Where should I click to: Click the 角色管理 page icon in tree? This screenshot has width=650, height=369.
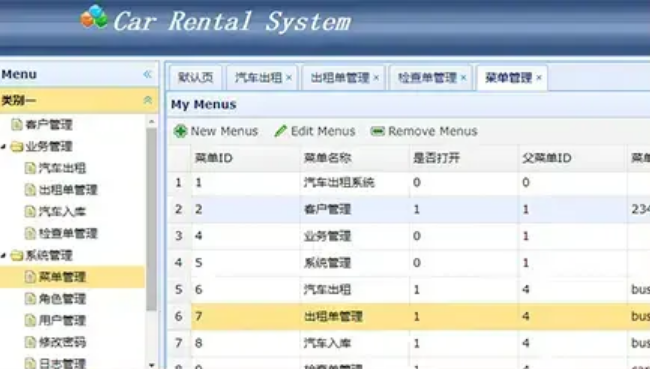[30, 299]
